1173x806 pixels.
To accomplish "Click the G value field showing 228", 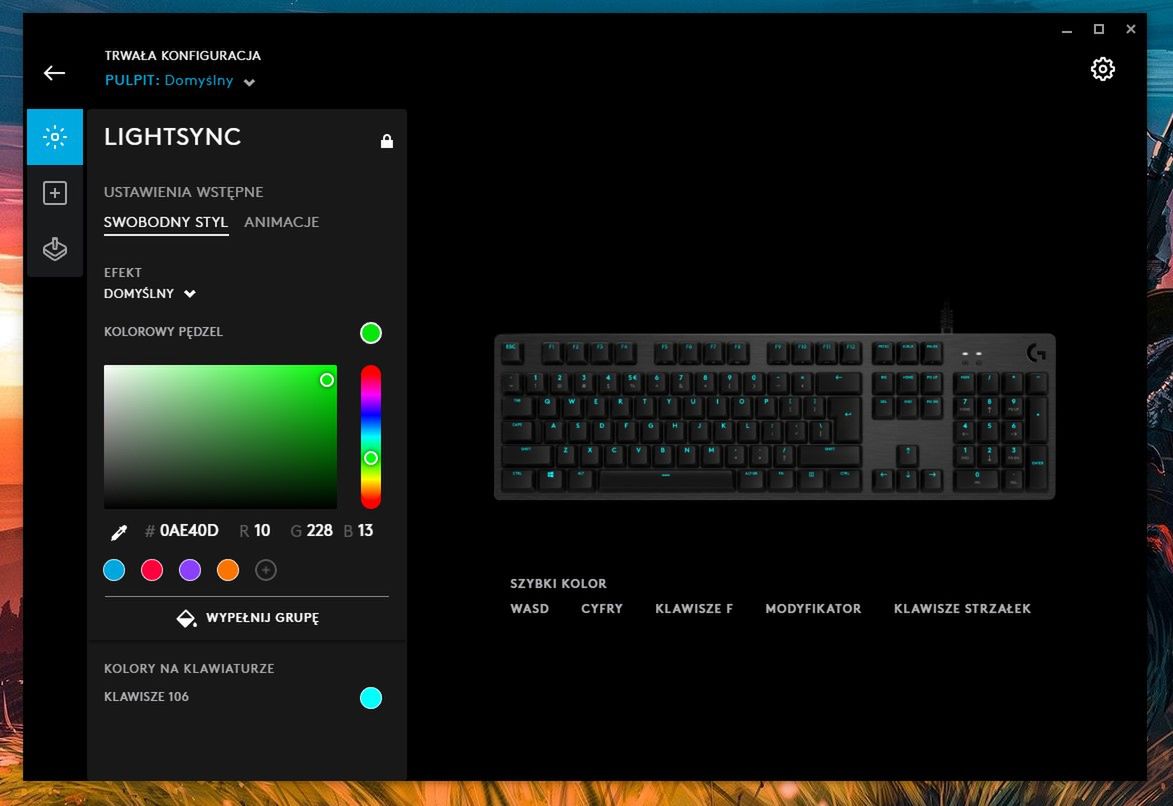I will click(x=319, y=531).
